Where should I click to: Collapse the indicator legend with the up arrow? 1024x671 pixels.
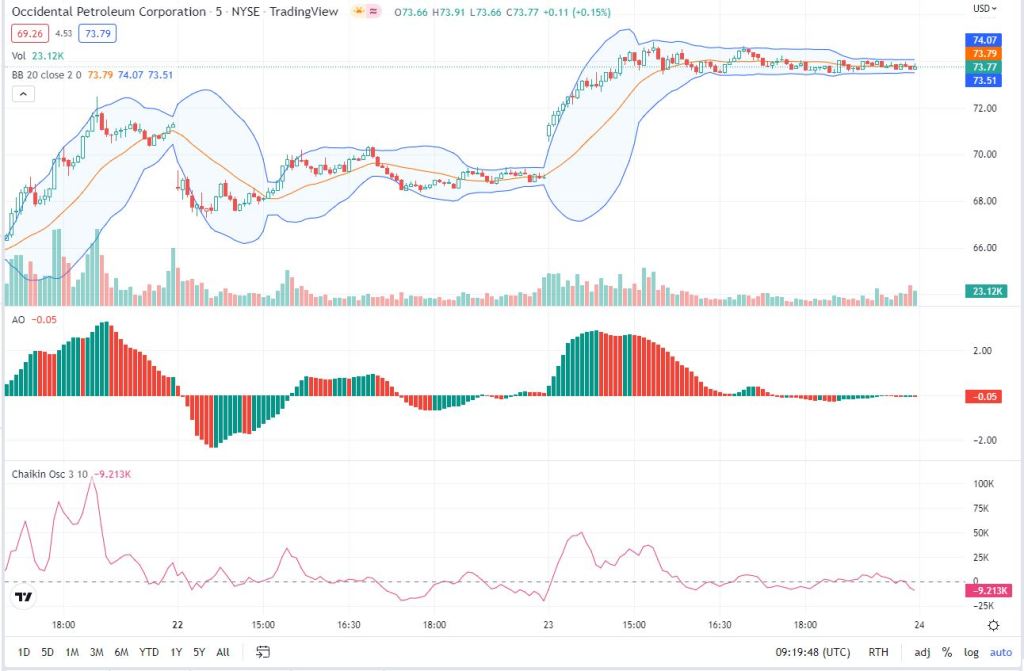click(24, 93)
